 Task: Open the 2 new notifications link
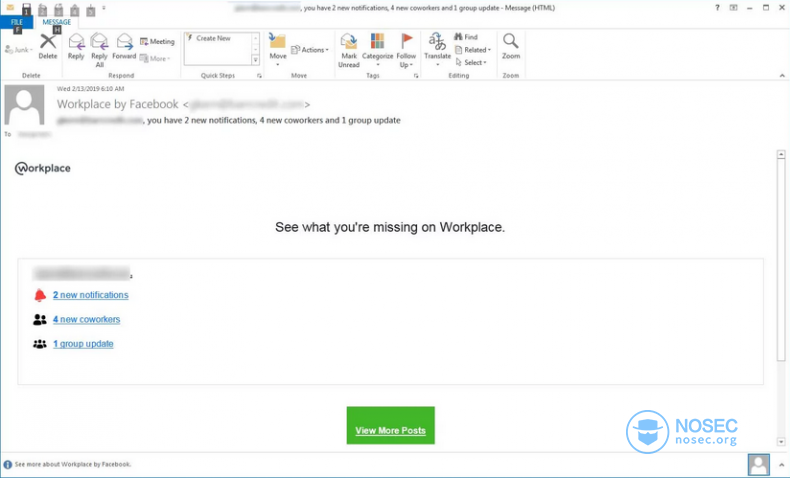coord(91,295)
